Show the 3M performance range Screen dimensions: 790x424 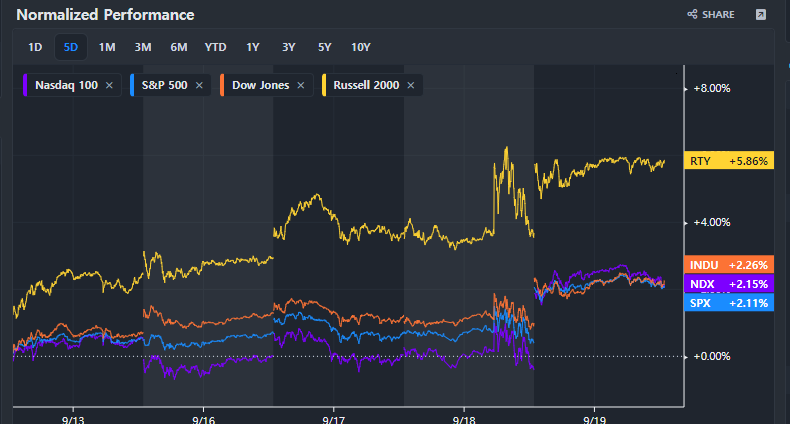click(x=143, y=47)
